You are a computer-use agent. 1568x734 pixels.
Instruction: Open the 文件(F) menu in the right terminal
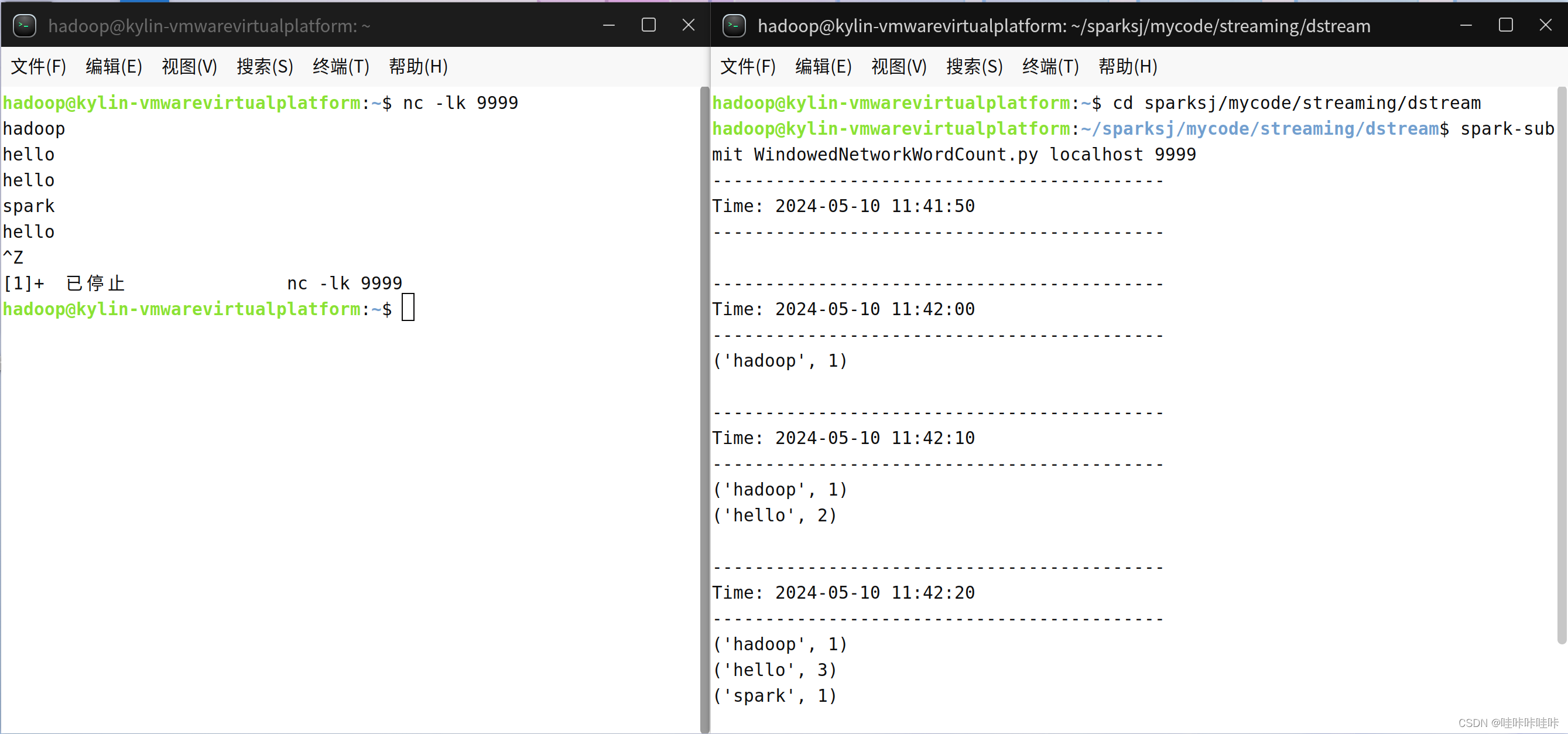(748, 67)
